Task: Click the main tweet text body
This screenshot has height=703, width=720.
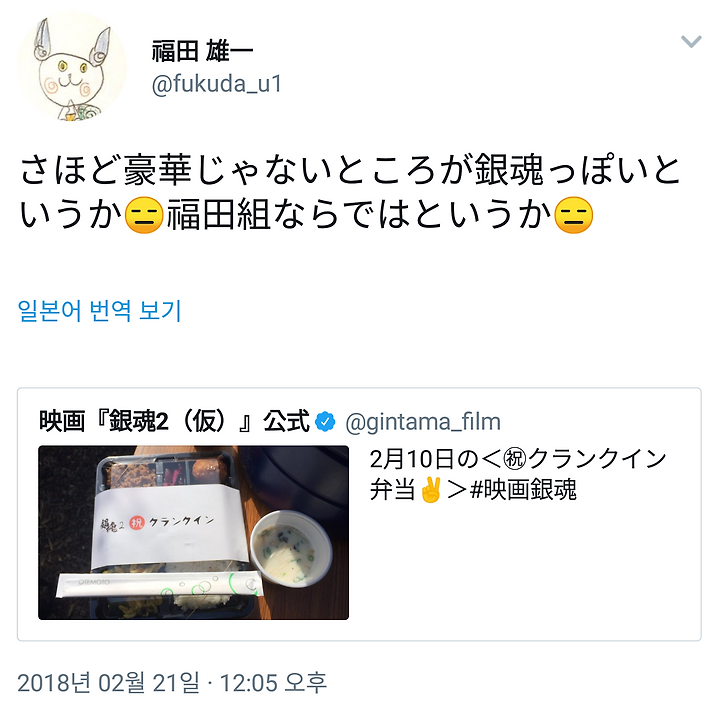Action: coord(350,192)
